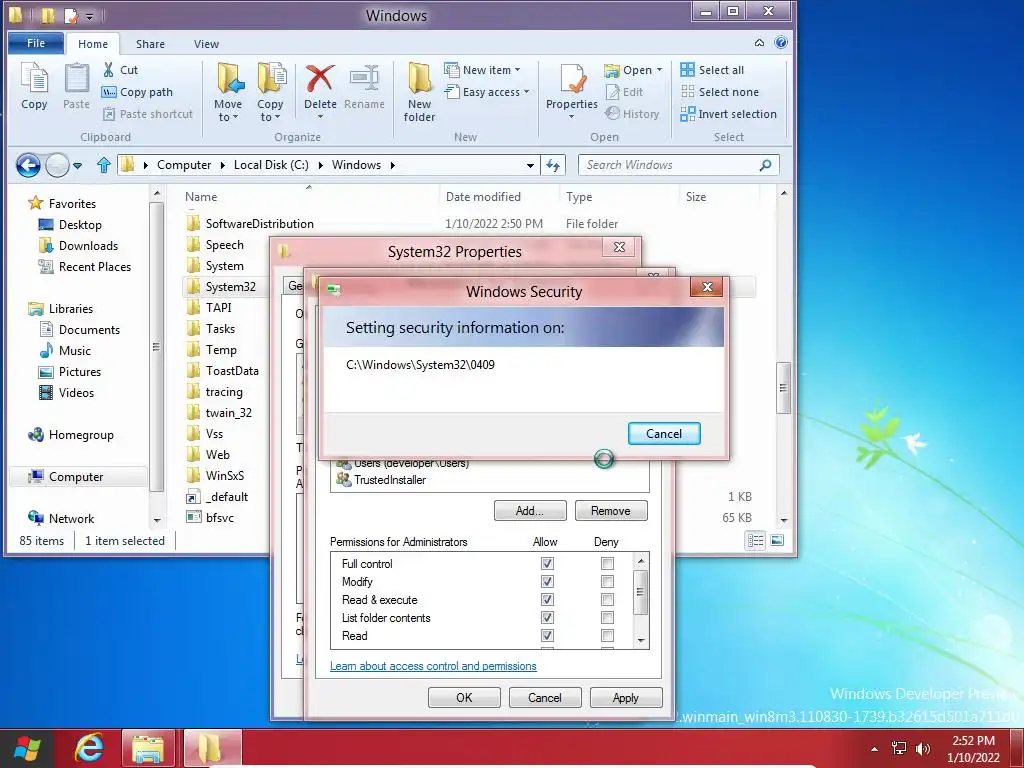Open Internet Explorer from the taskbar
The width and height of the screenshot is (1024, 768).
click(x=89, y=747)
